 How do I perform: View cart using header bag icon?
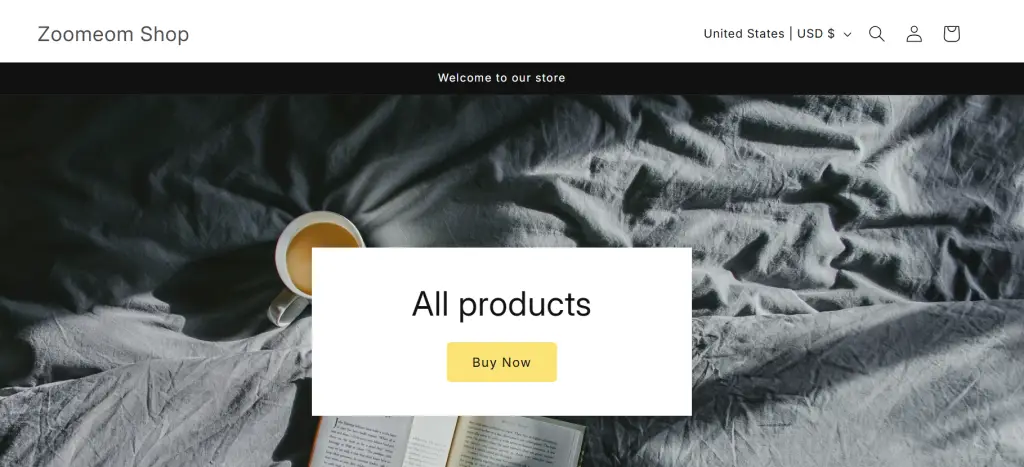click(952, 34)
